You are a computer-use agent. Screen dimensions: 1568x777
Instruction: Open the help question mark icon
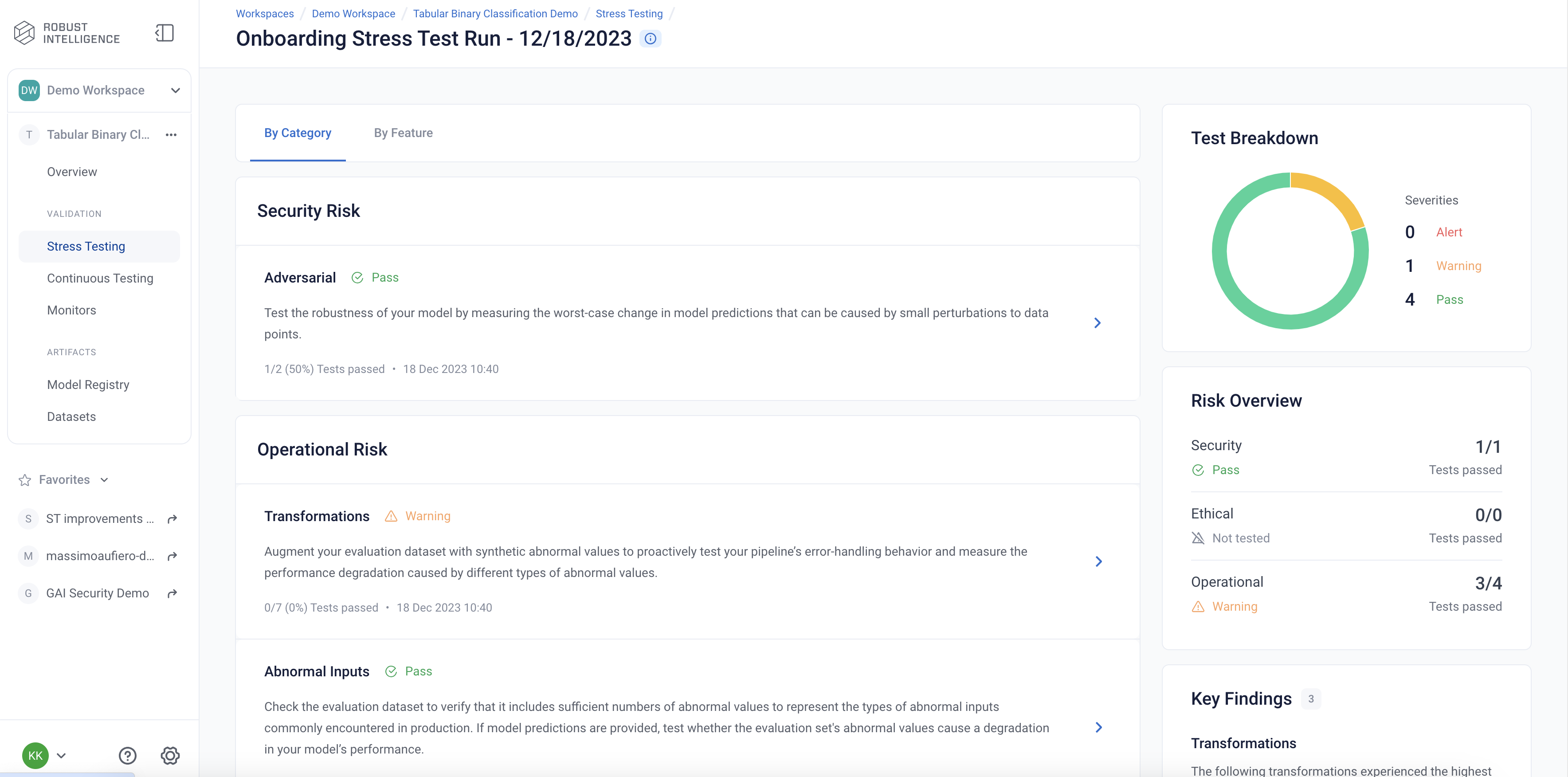point(127,756)
